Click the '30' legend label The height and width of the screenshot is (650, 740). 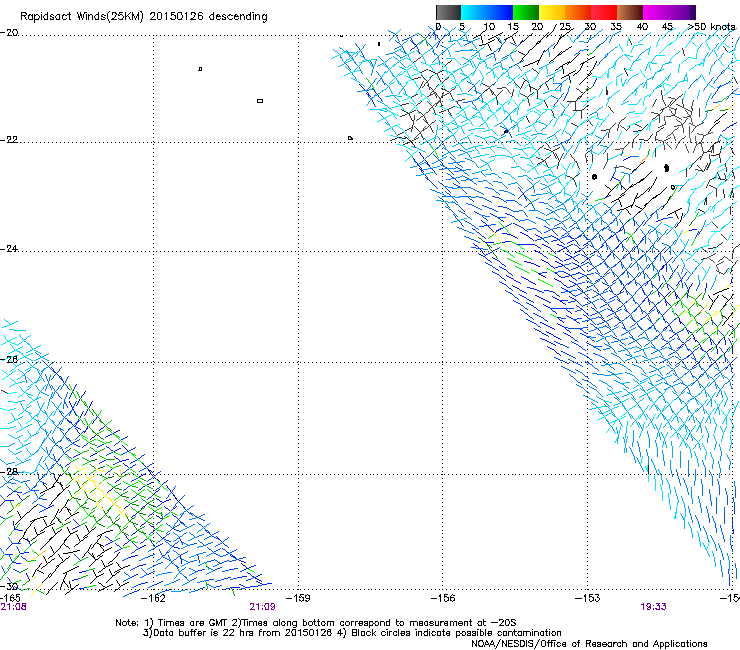(x=590, y=27)
